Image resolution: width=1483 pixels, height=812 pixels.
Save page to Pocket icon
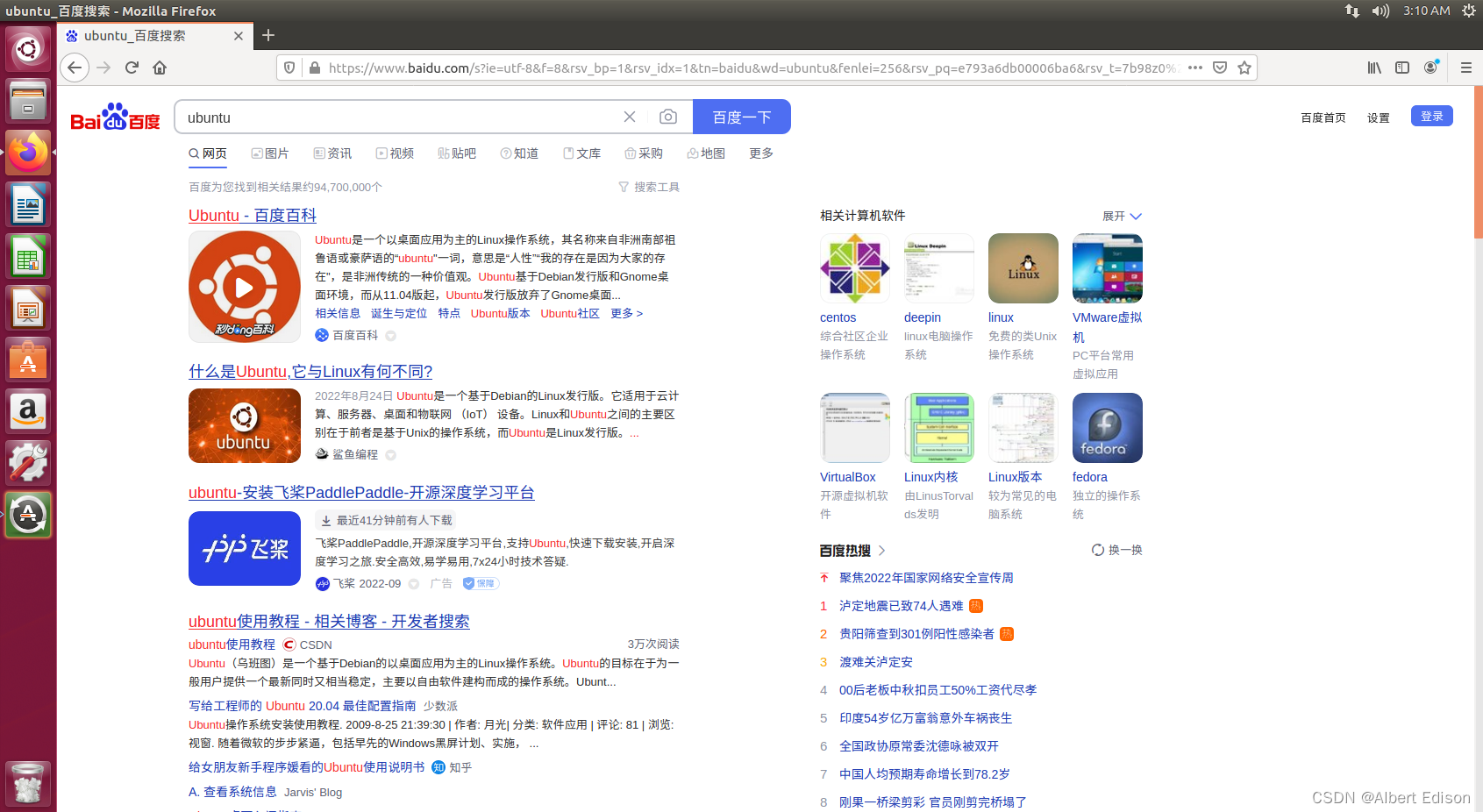[x=1220, y=68]
